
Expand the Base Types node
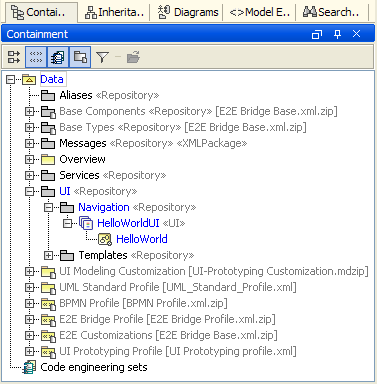click(x=30, y=127)
